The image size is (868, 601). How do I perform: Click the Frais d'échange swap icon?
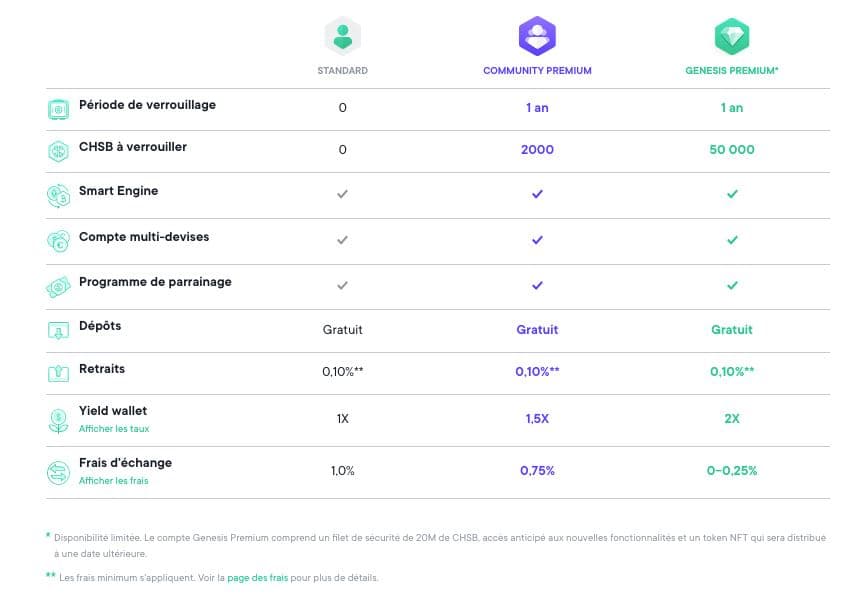click(59, 472)
